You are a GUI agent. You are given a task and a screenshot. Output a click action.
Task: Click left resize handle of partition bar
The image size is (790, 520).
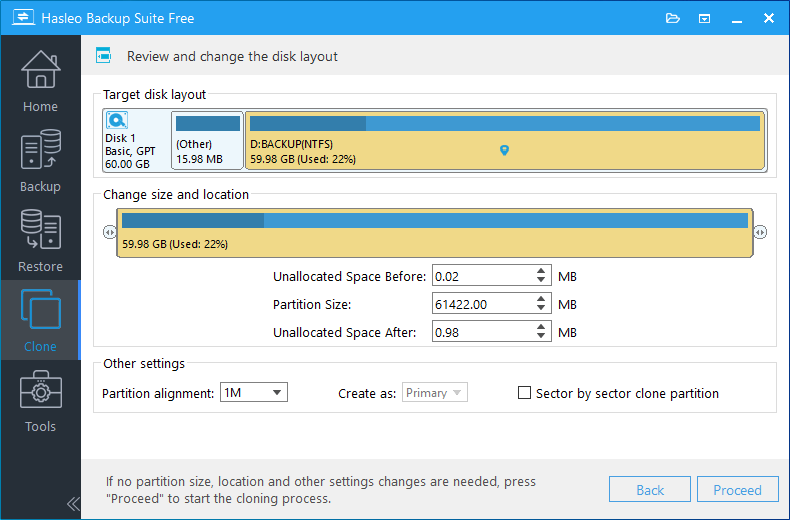109,232
